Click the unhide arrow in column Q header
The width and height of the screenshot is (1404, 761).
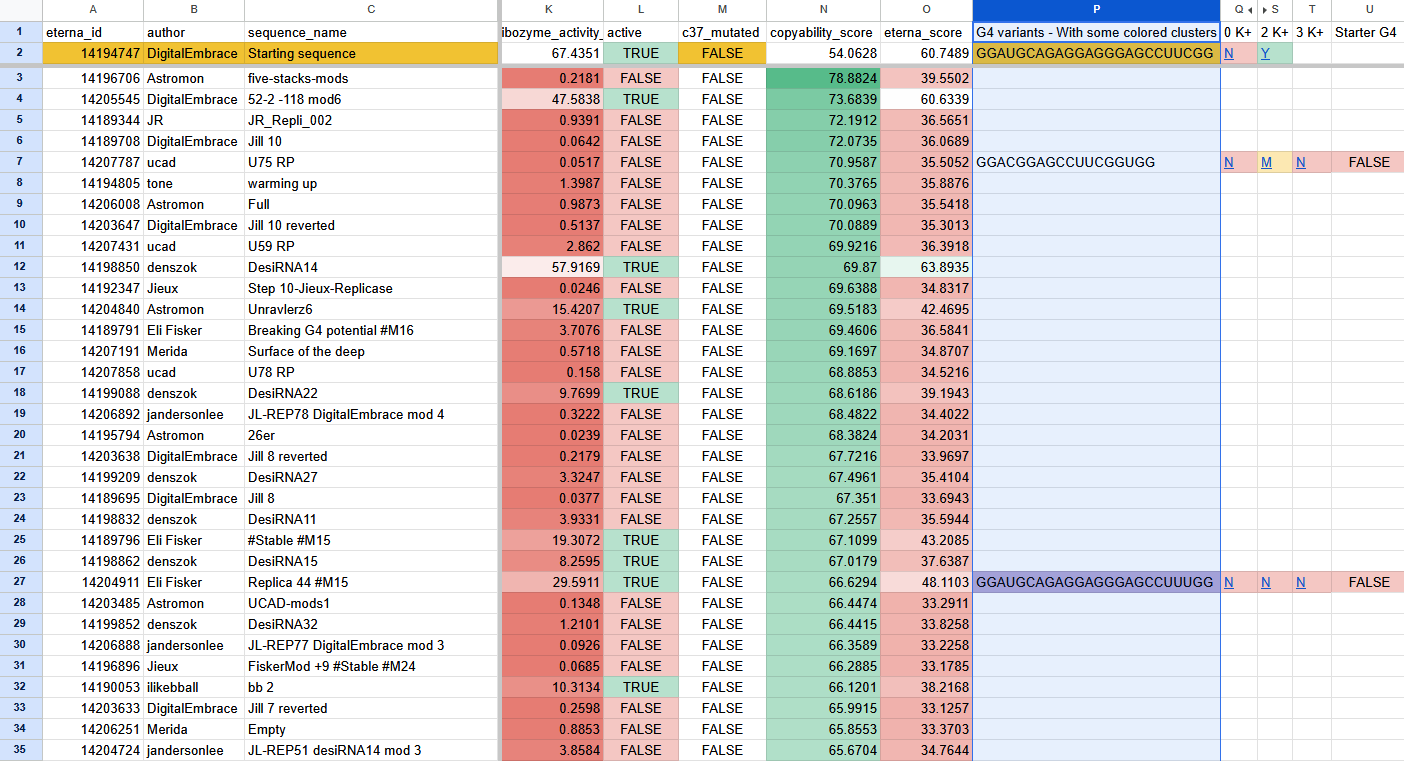pyautogui.click(x=1251, y=10)
